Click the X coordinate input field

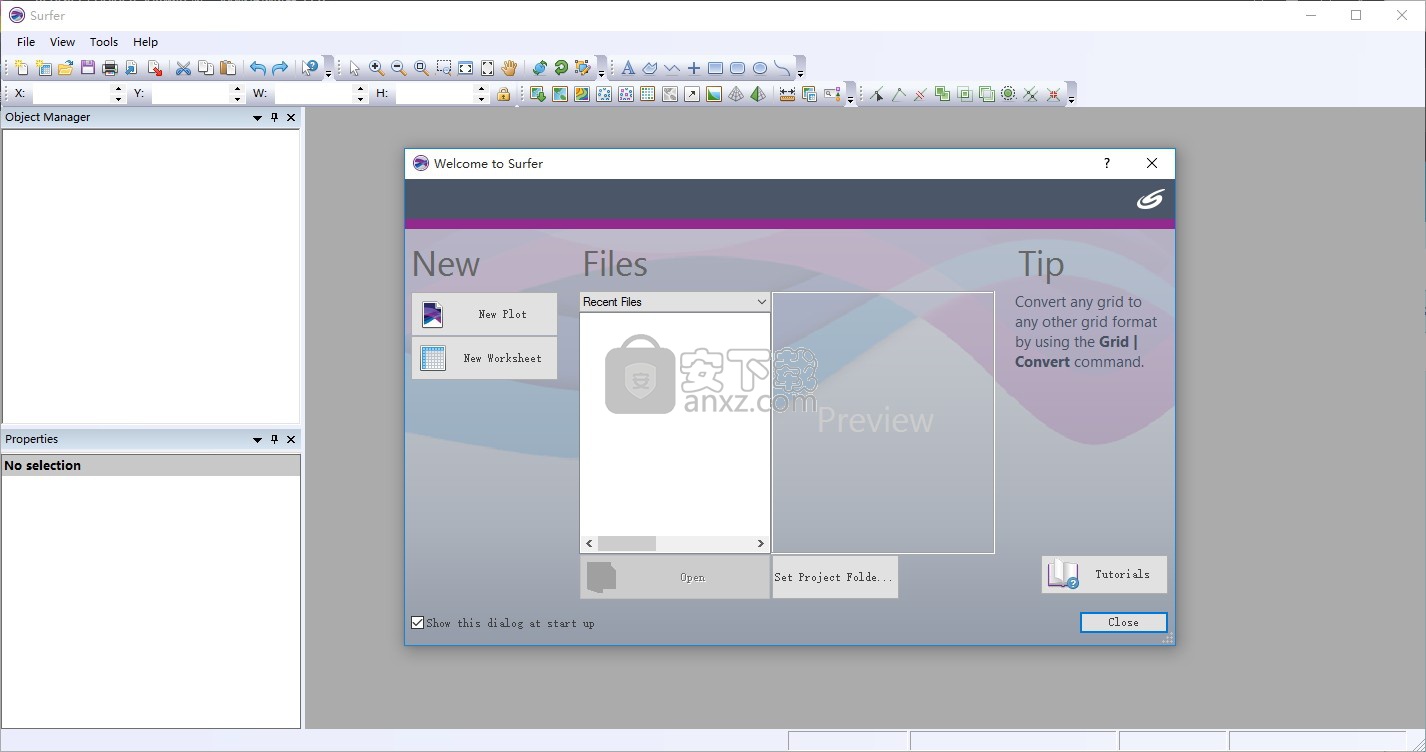(72, 94)
